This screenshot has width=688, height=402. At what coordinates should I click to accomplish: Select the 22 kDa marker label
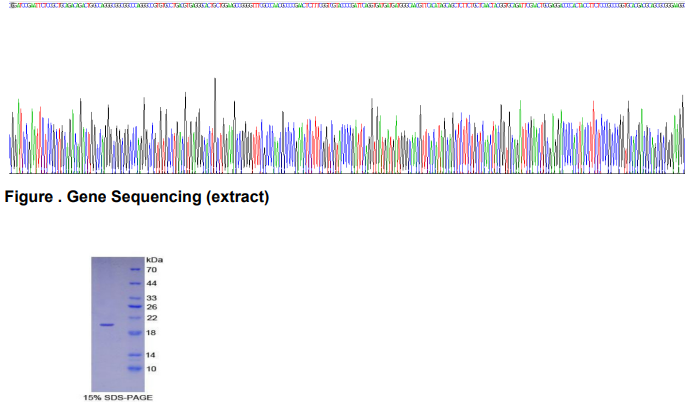151,318
